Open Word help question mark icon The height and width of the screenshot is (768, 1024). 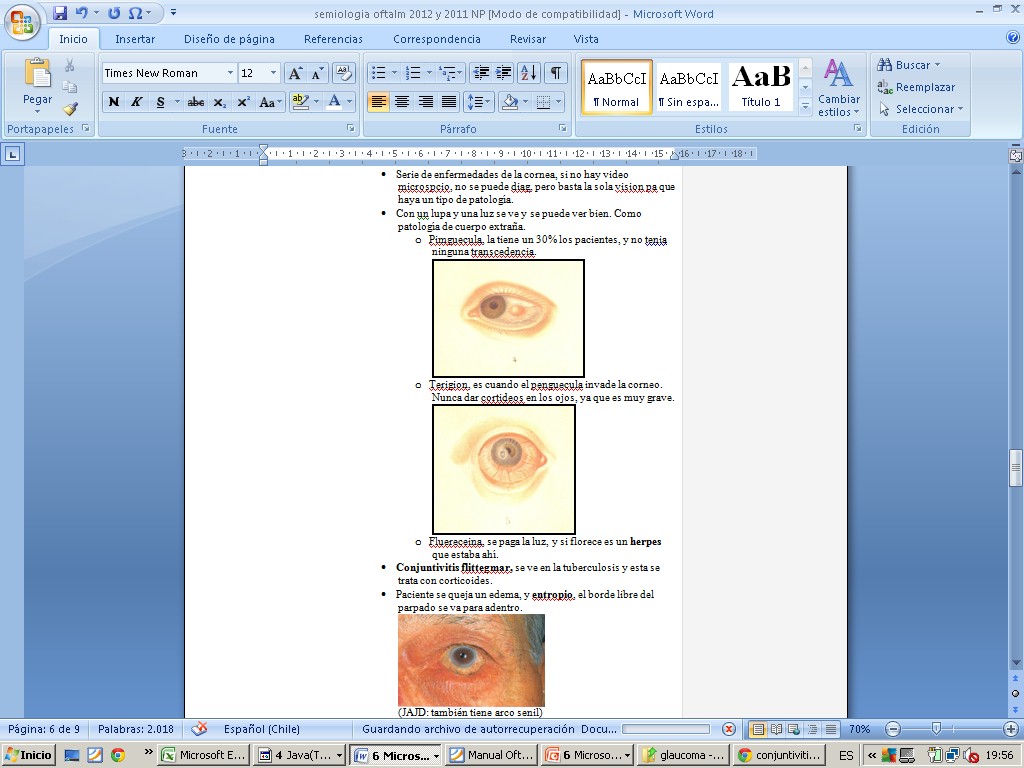[1012, 38]
